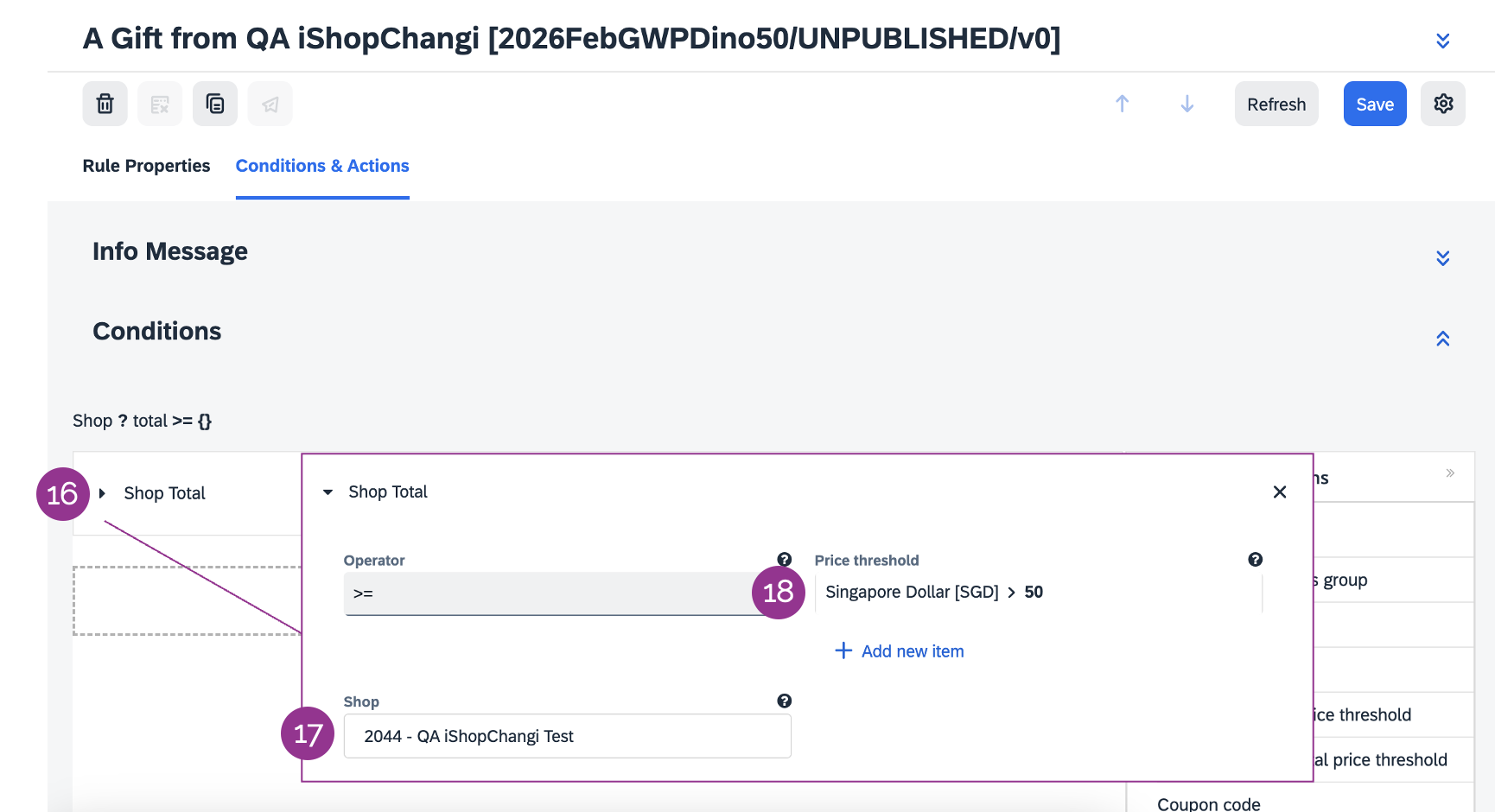
Task: Select the Conditions & Actions tab
Action: point(322,166)
